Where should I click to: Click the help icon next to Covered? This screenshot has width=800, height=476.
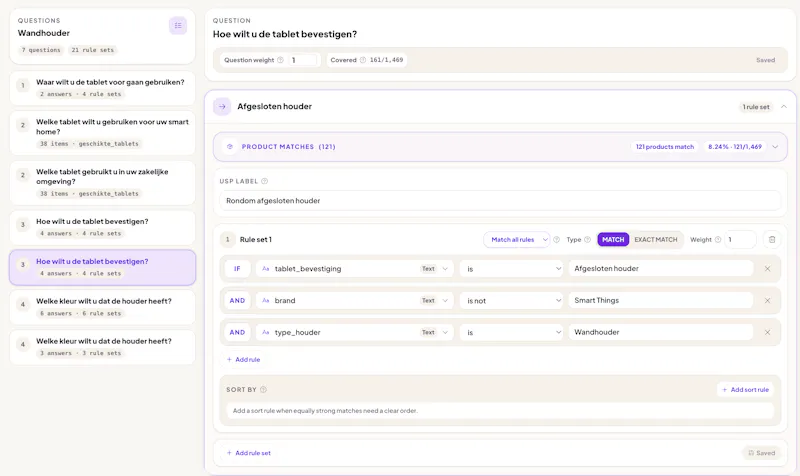pos(363,60)
